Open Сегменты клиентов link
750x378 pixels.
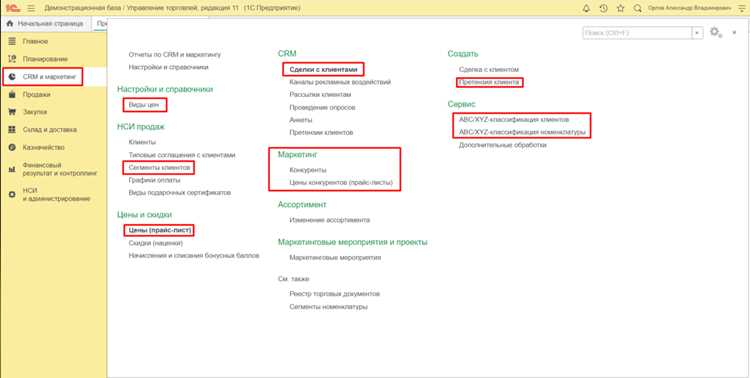159,168
